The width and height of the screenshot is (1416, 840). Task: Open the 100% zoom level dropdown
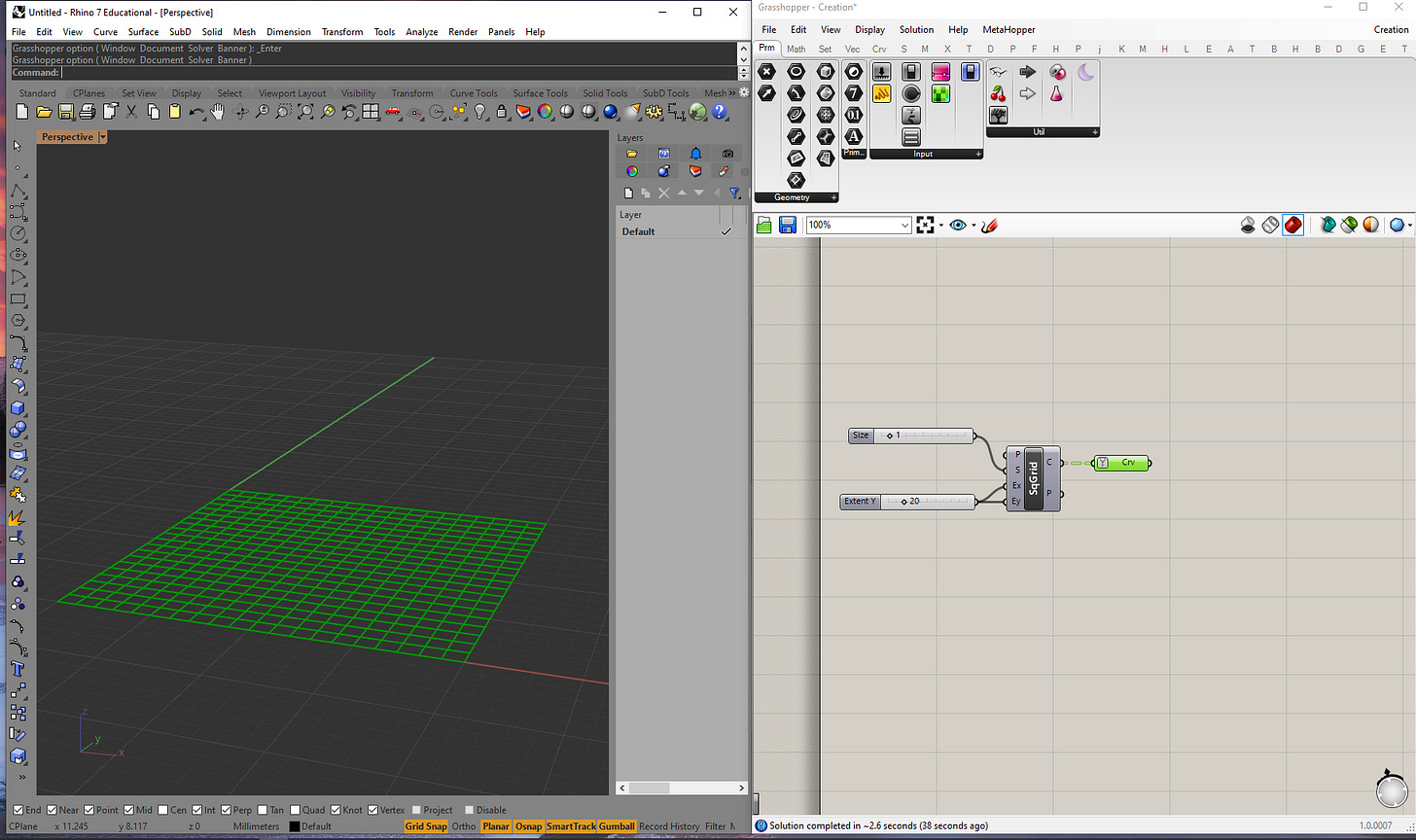(904, 226)
